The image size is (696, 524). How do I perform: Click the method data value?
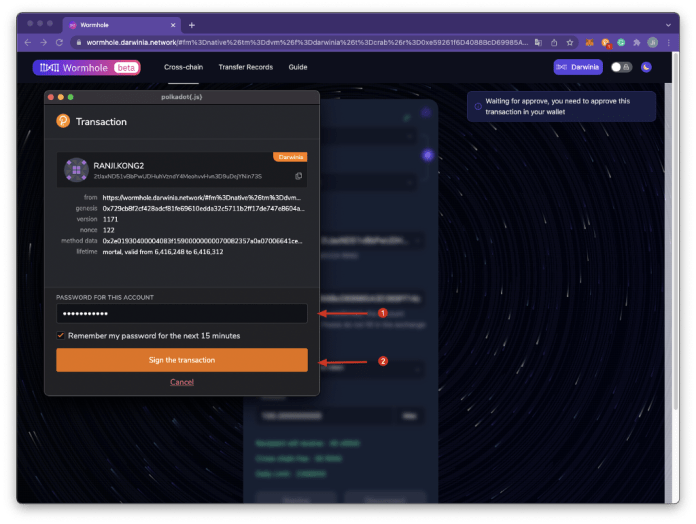(202, 240)
